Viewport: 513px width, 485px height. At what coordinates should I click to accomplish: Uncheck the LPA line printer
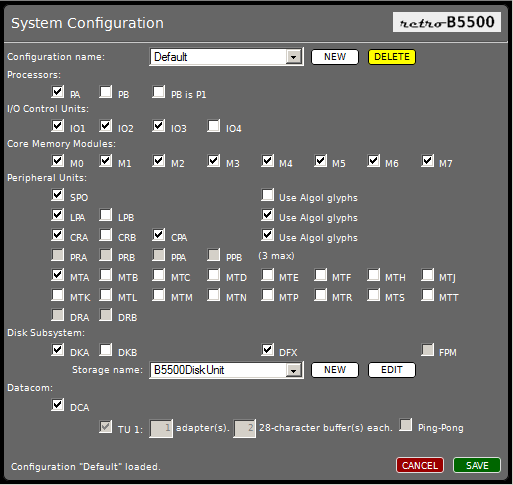coord(58,215)
